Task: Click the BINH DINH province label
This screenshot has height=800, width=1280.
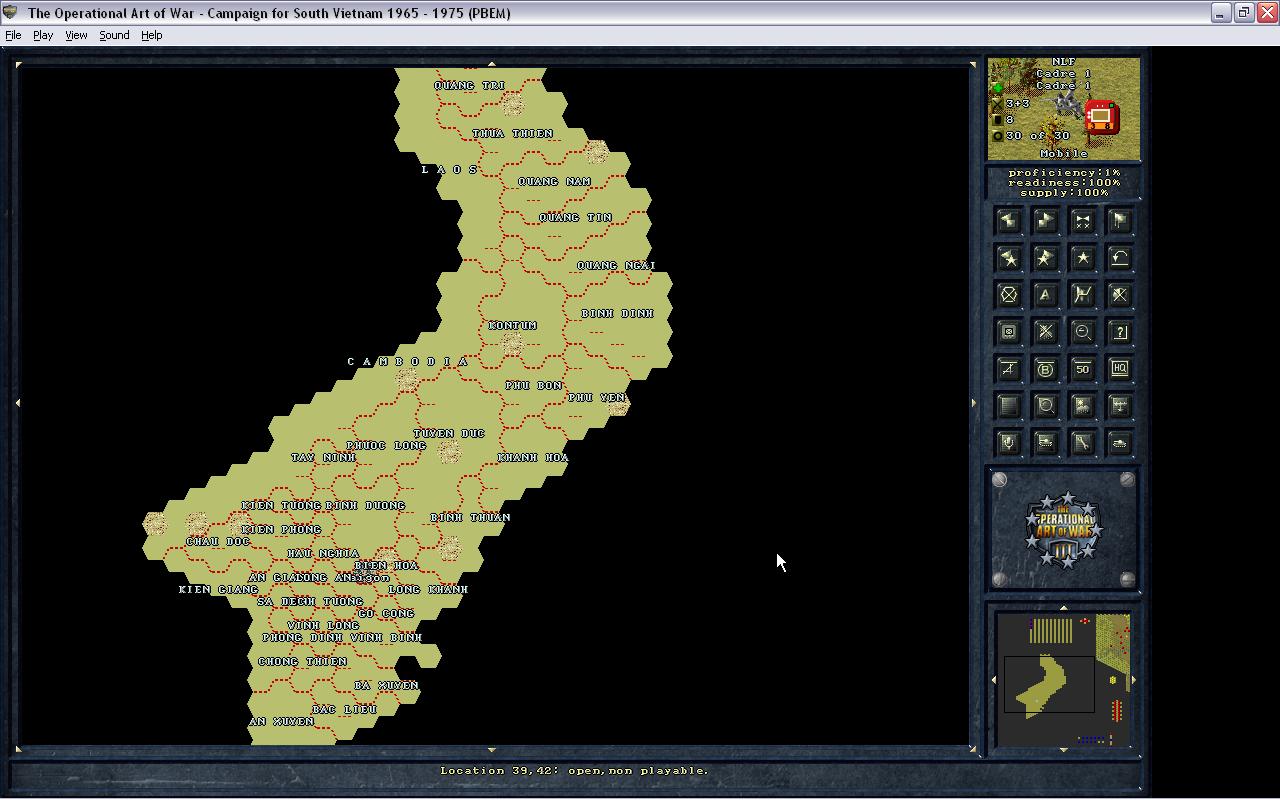Action: coord(617,313)
